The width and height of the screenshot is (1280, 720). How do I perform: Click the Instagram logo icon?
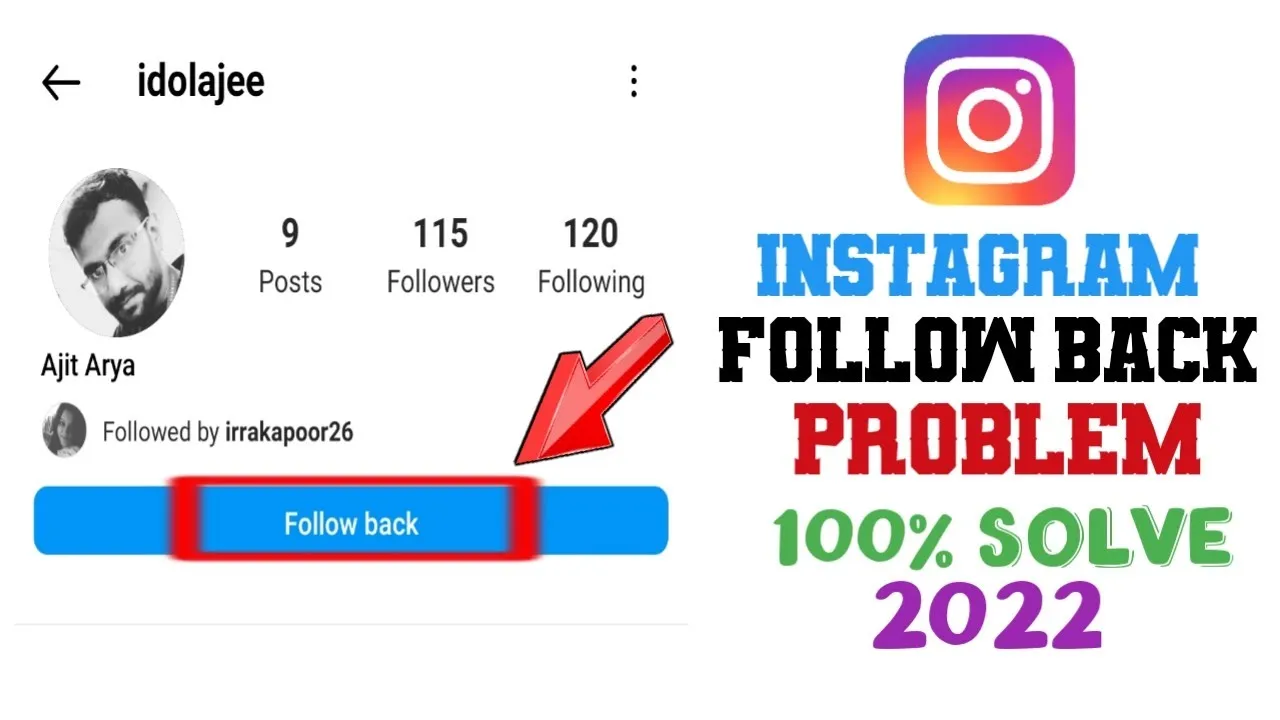pos(989,120)
